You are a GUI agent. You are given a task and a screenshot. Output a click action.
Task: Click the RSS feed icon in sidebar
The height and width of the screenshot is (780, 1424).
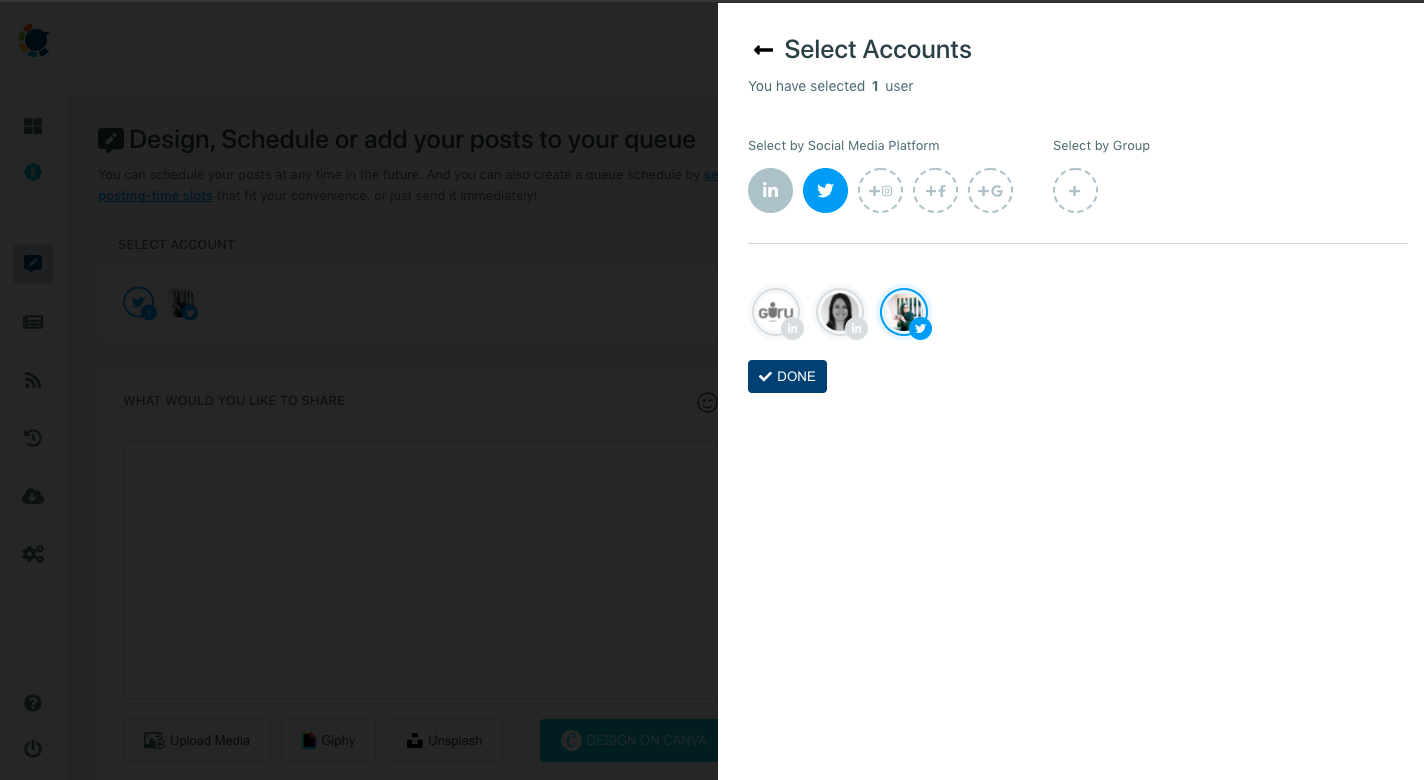pos(33,380)
